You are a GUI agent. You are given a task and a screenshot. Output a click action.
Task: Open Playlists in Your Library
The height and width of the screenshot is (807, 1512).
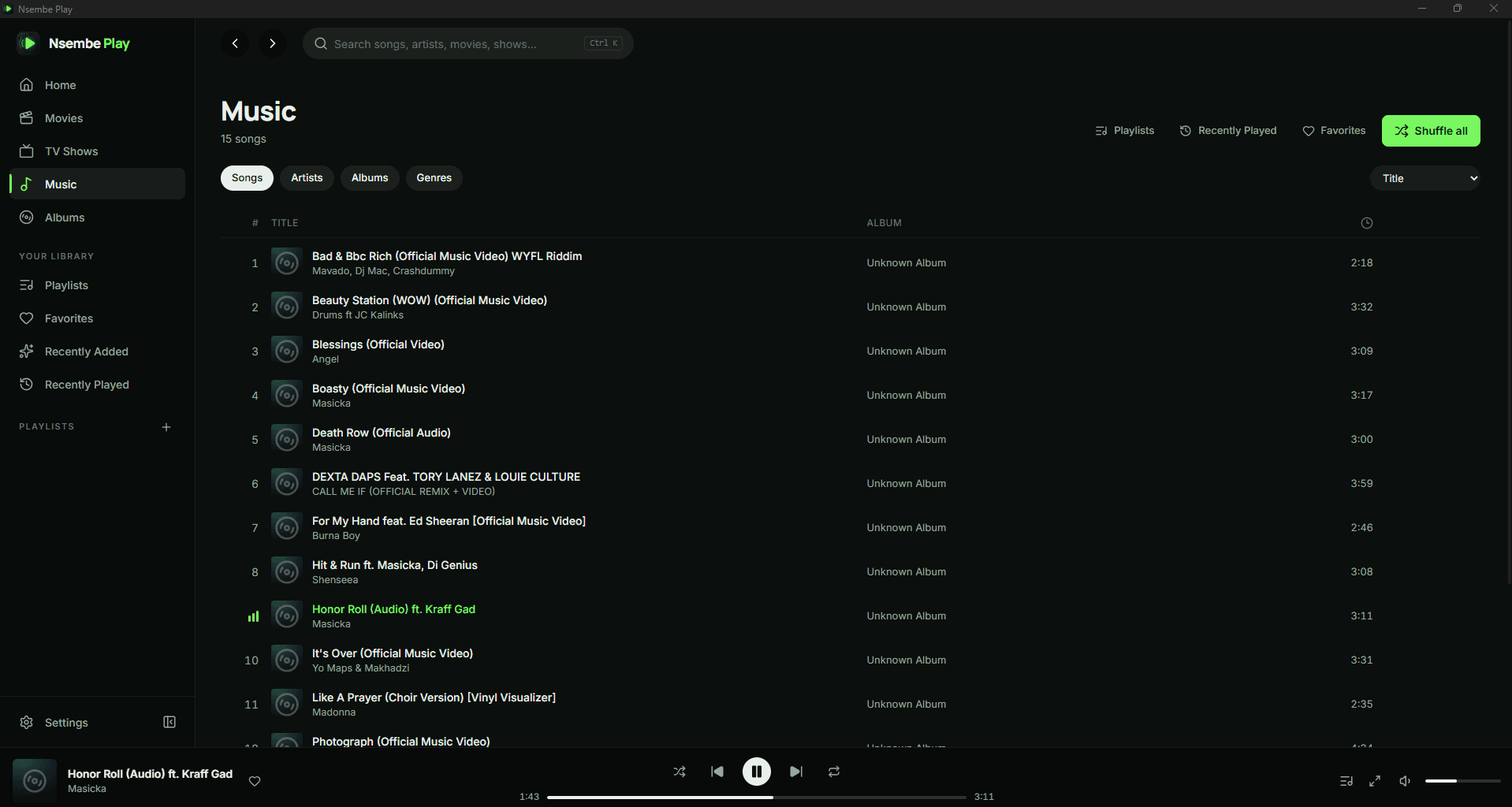click(98, 285)
